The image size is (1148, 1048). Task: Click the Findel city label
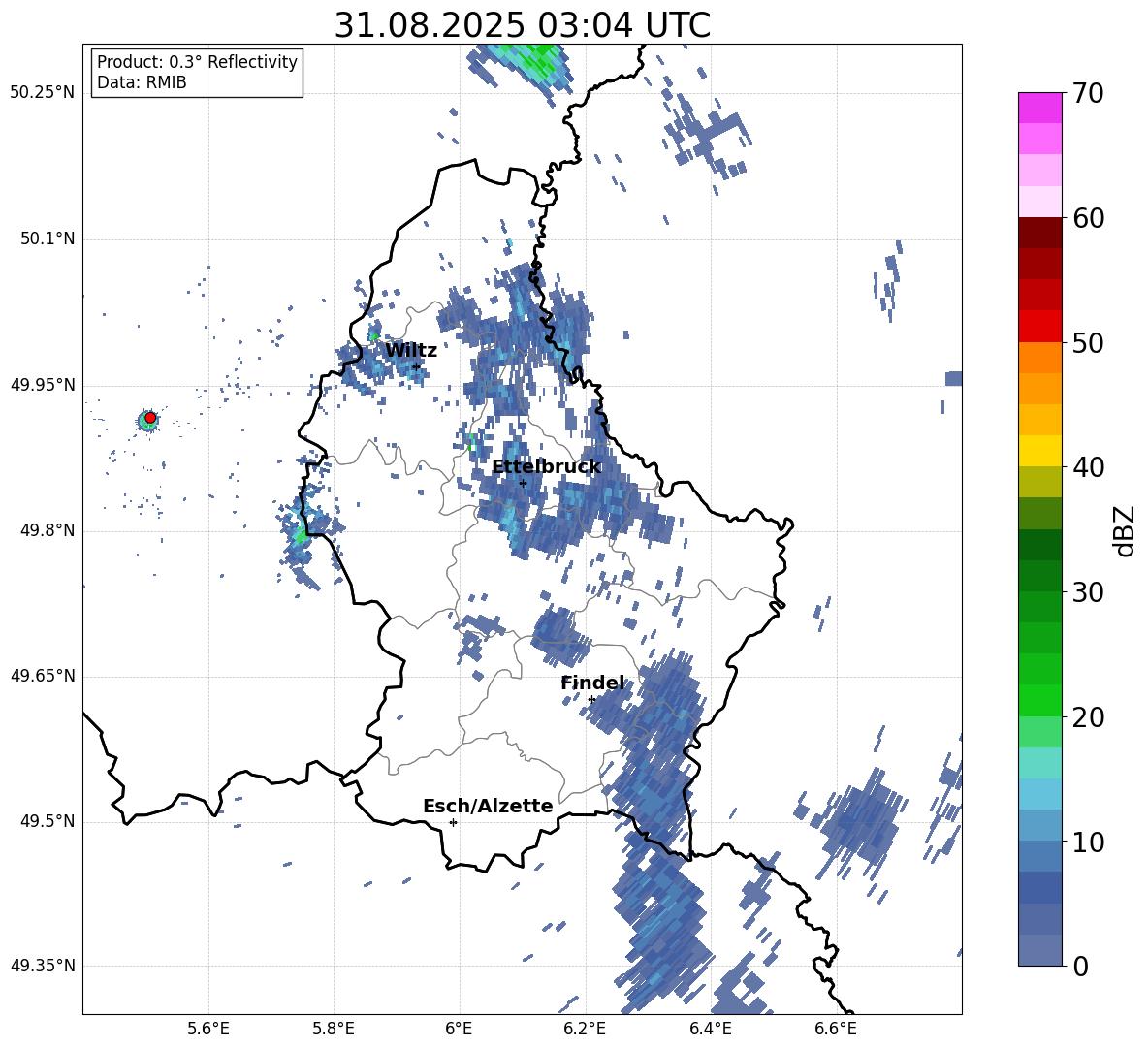[592, 683]
